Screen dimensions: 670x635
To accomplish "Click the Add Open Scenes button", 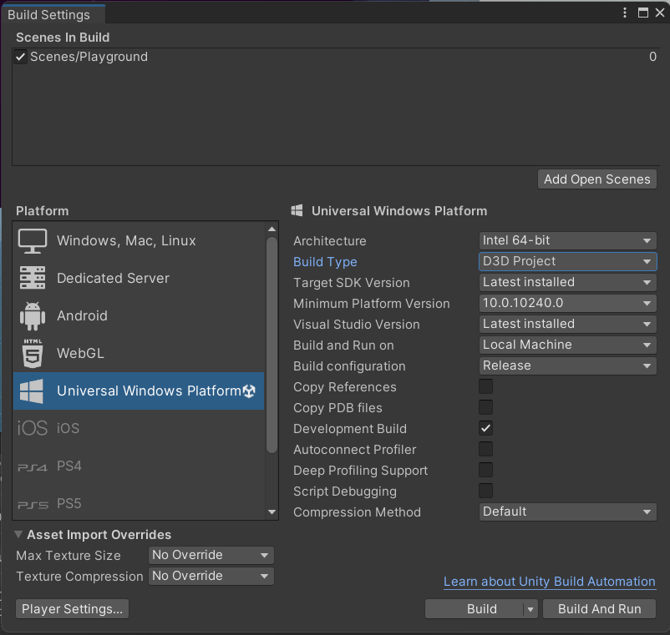I will pos(597,179).
